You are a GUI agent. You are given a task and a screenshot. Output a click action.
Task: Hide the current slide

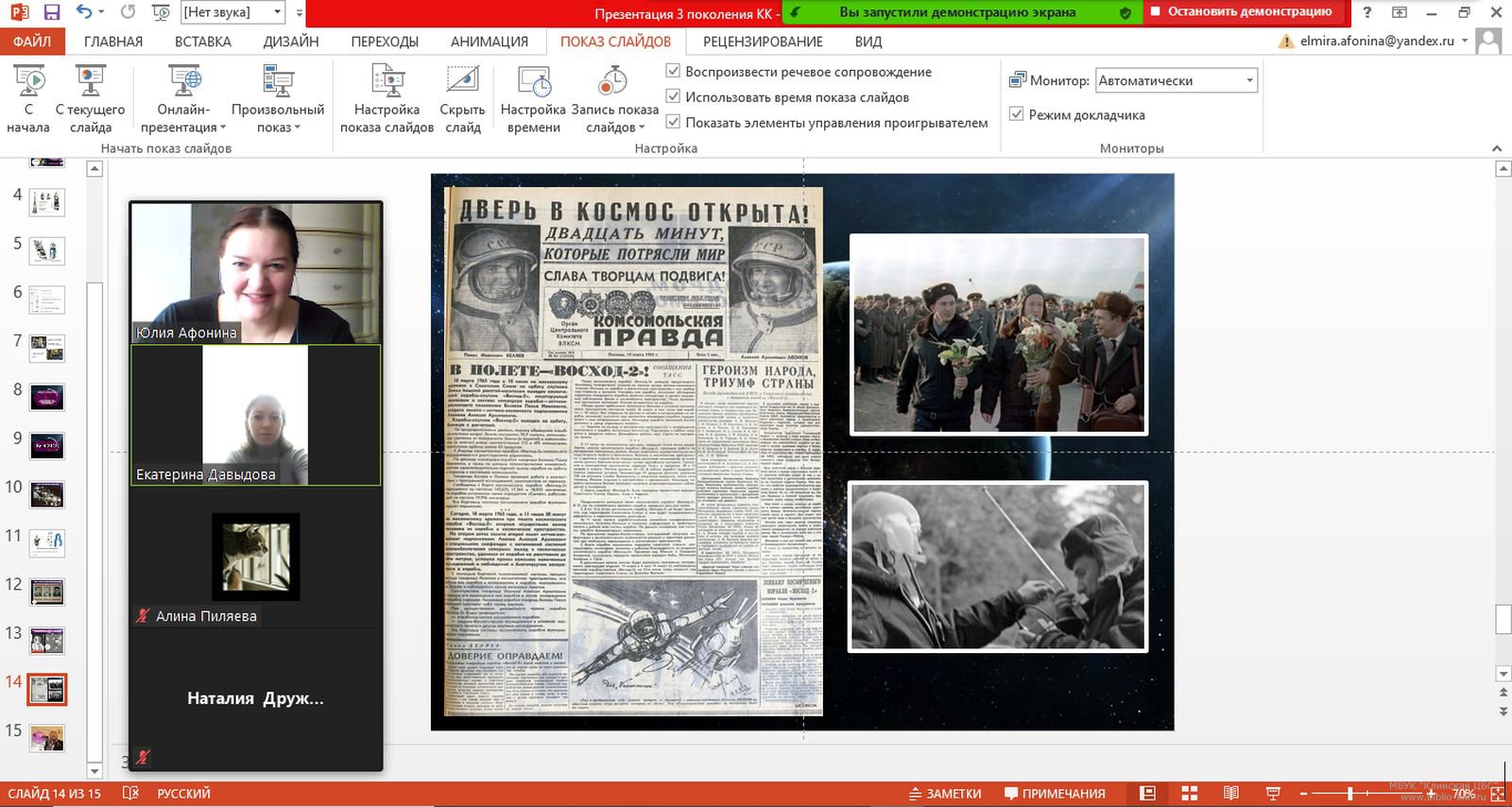463,99
